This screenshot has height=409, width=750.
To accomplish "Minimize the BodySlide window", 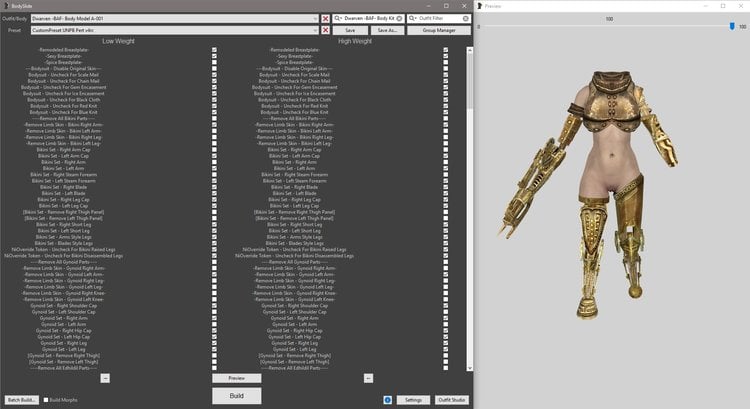I will click(429, 6).
